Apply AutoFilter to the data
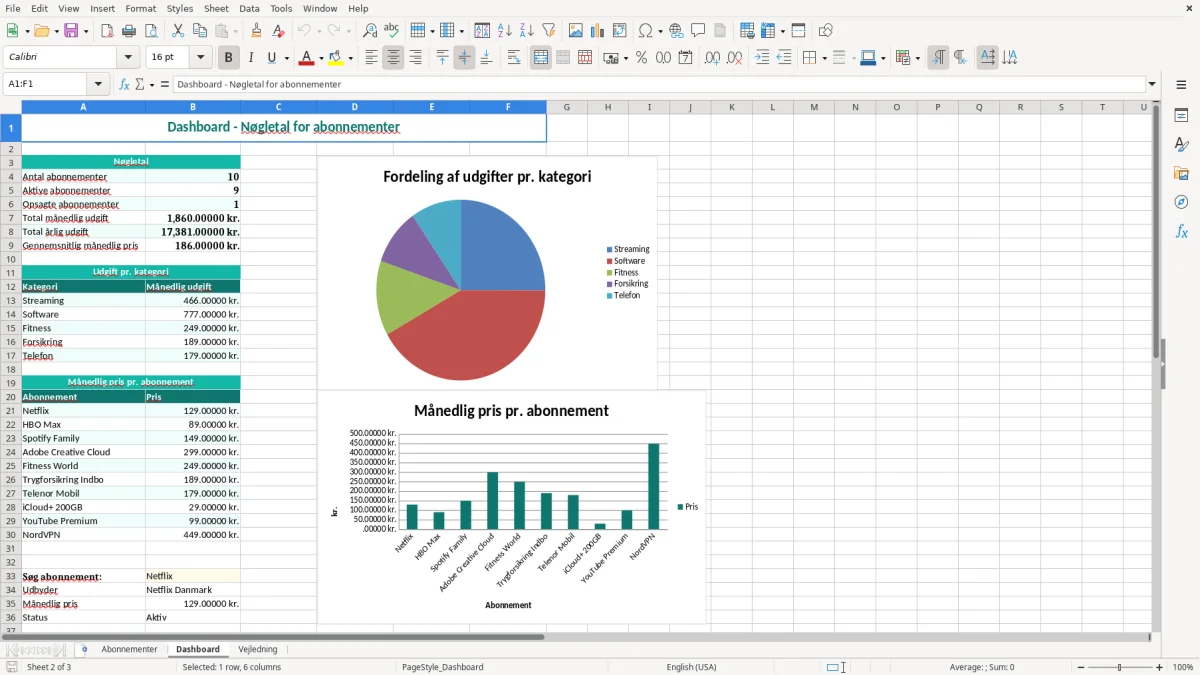This screenshot has height=675, width=1200. (548, 31)
